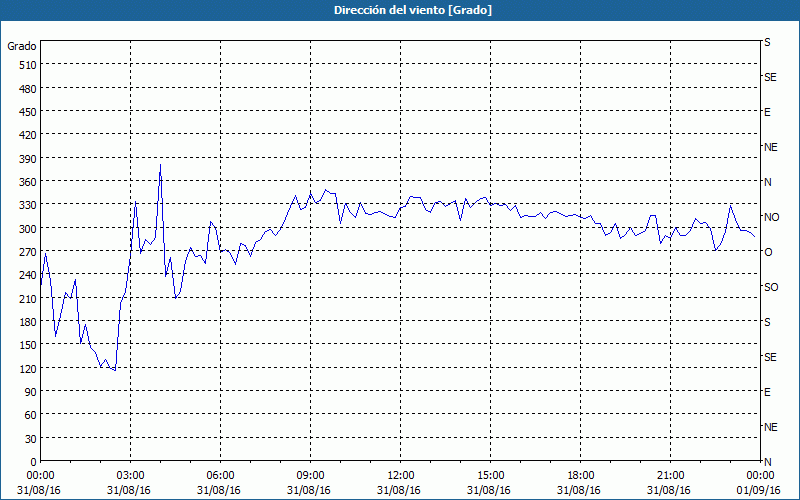Click the 360 value on the left axis
The image size is (800, 500).
tap(28, 182)
